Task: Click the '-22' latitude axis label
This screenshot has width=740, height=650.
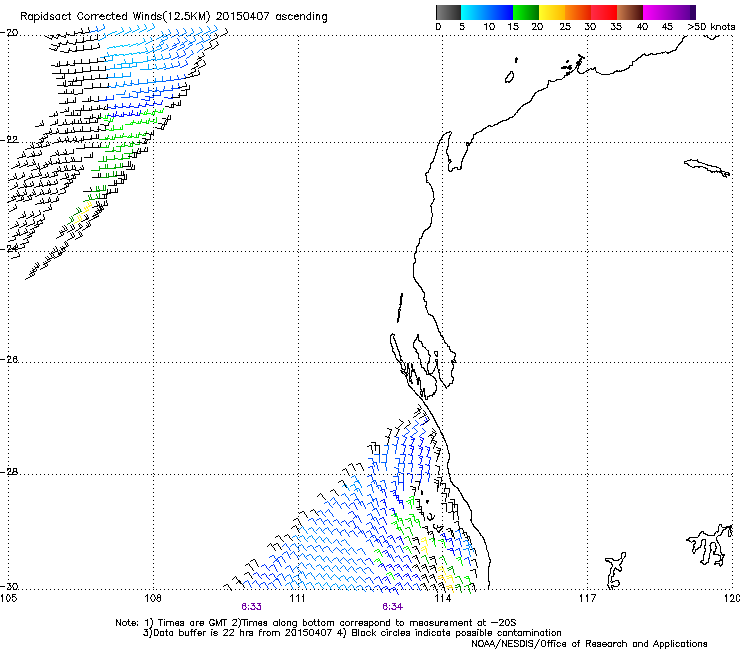Action: tap(9, 140)
